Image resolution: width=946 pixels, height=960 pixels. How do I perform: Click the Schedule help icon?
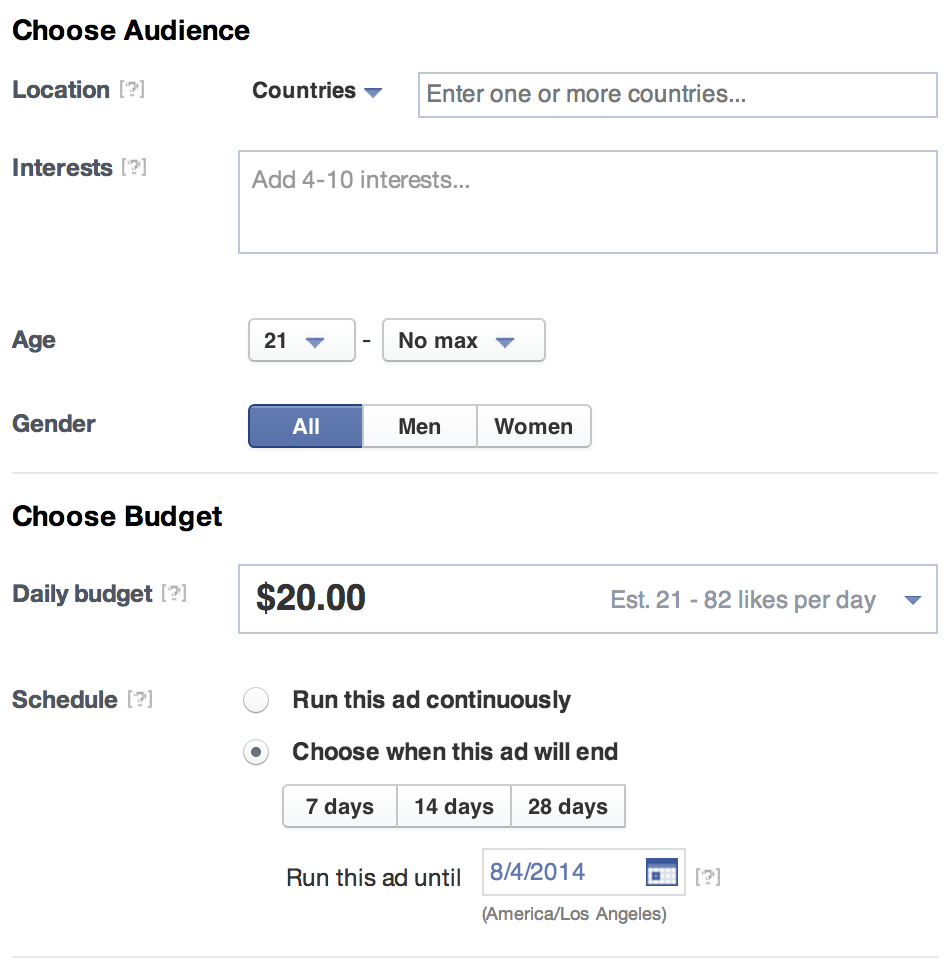141,700
